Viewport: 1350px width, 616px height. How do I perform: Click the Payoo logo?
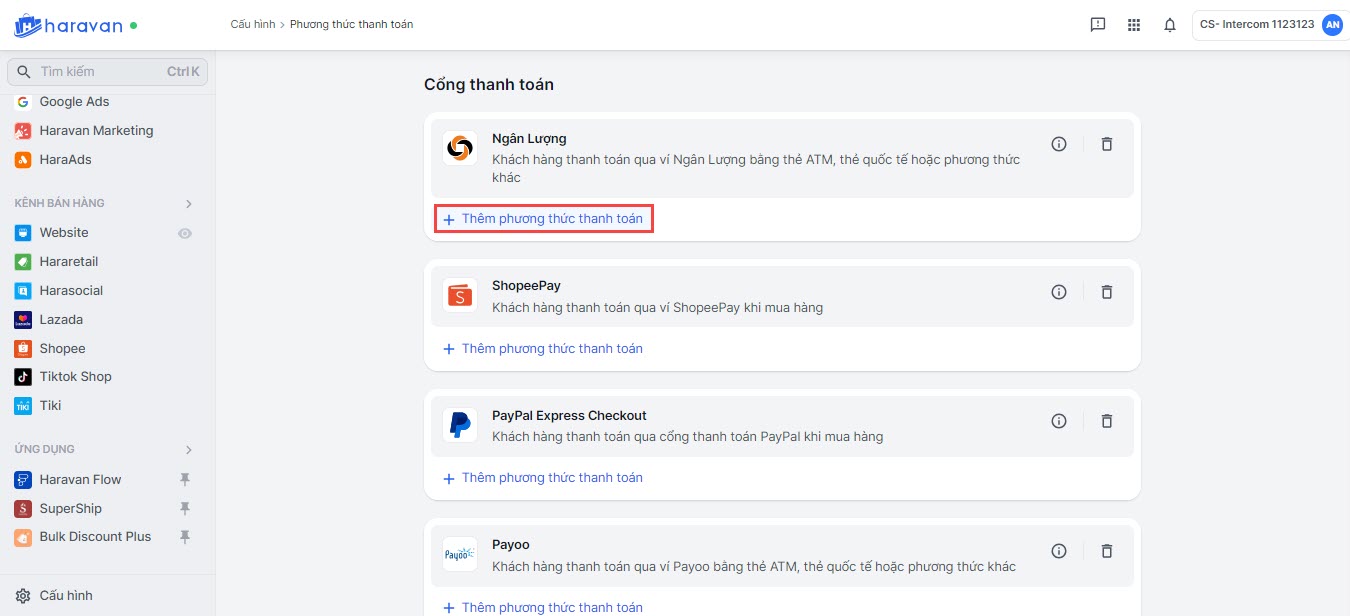coord(460,555)
